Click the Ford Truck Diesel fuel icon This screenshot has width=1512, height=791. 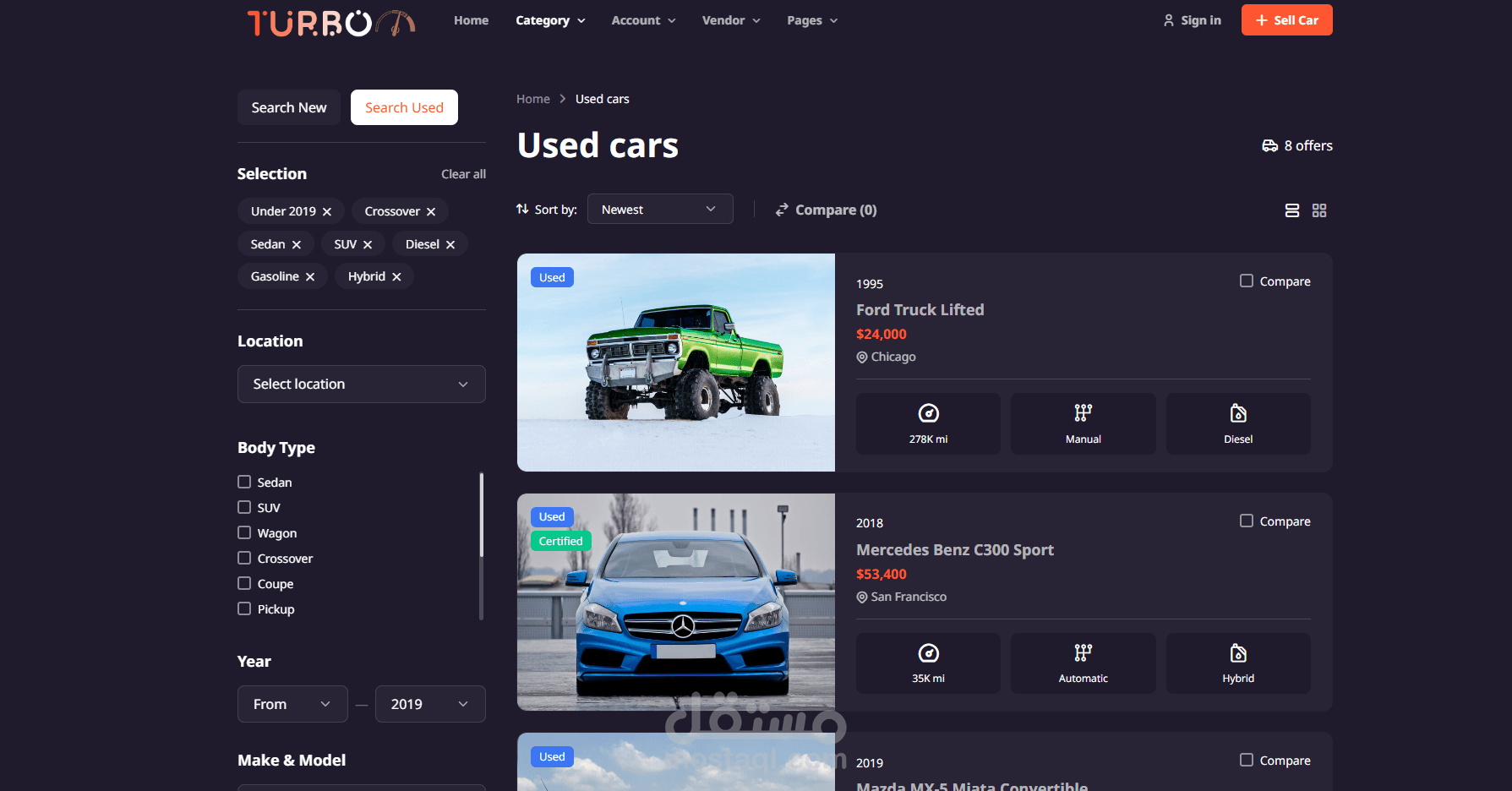tap(1238, 413)
